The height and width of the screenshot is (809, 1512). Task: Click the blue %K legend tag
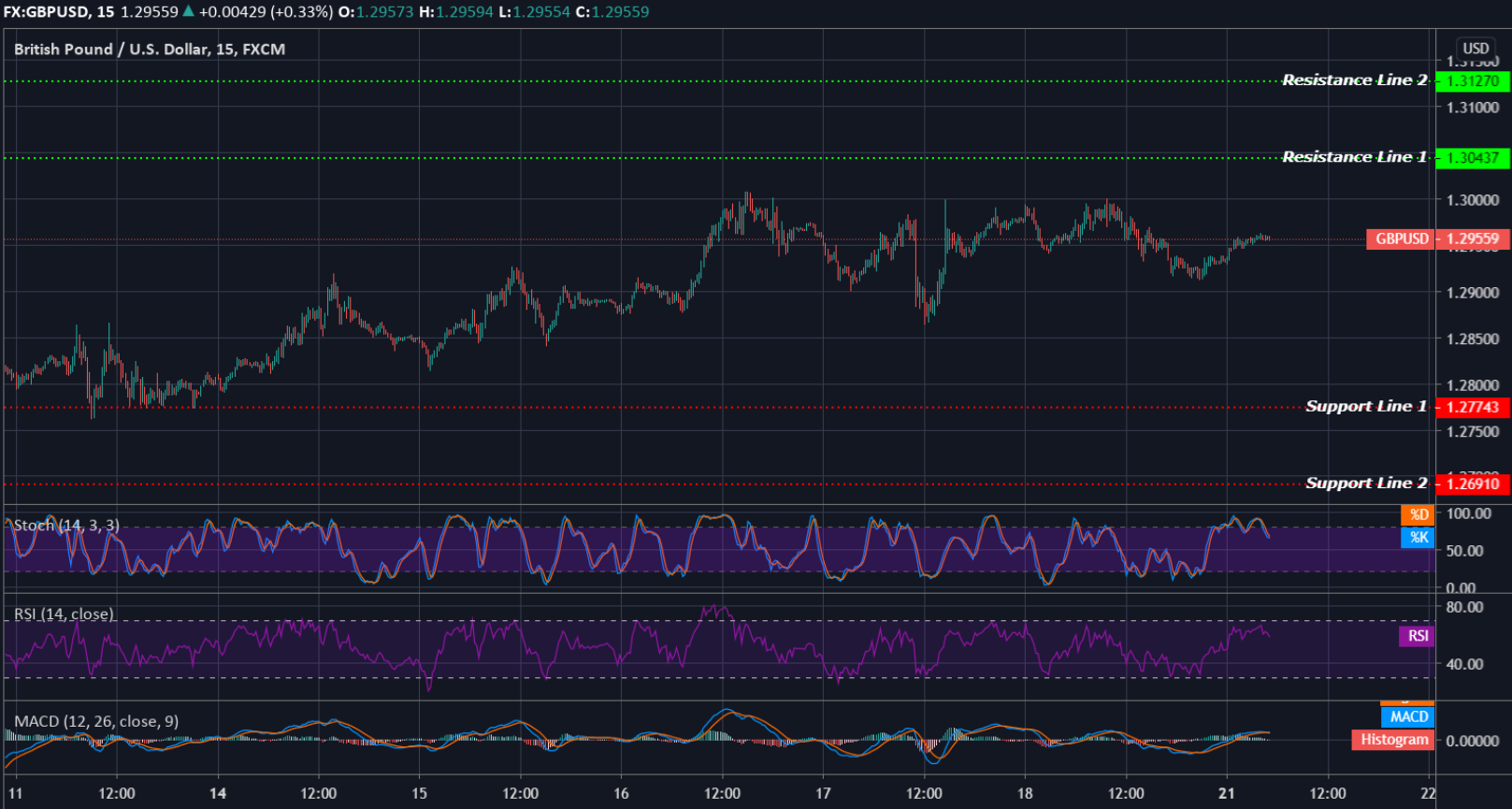1418,537
